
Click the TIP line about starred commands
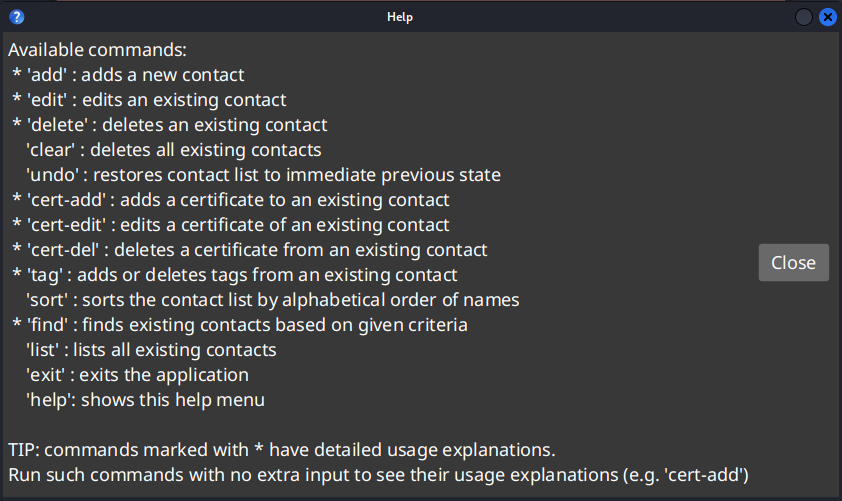pos(281,449)
